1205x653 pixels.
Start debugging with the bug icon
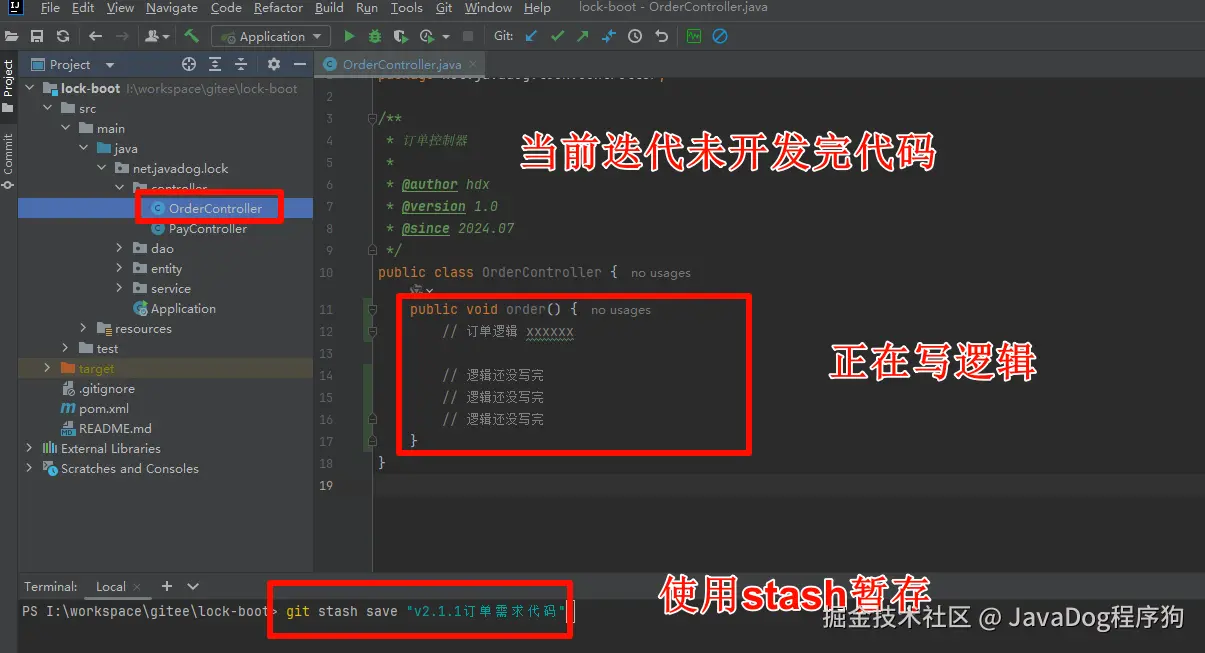[375, 36]
